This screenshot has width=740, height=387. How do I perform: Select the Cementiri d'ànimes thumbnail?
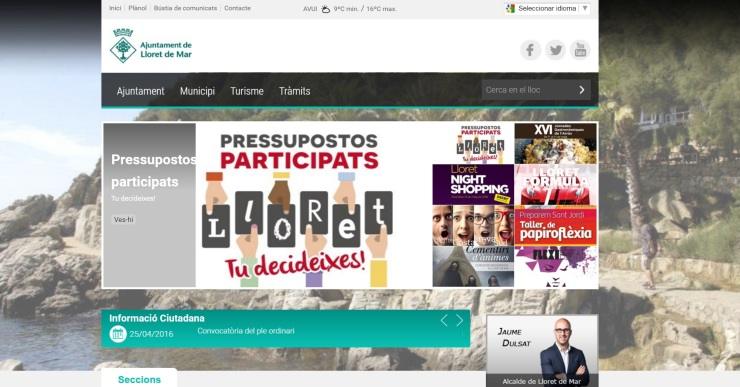tap(473, 266)
